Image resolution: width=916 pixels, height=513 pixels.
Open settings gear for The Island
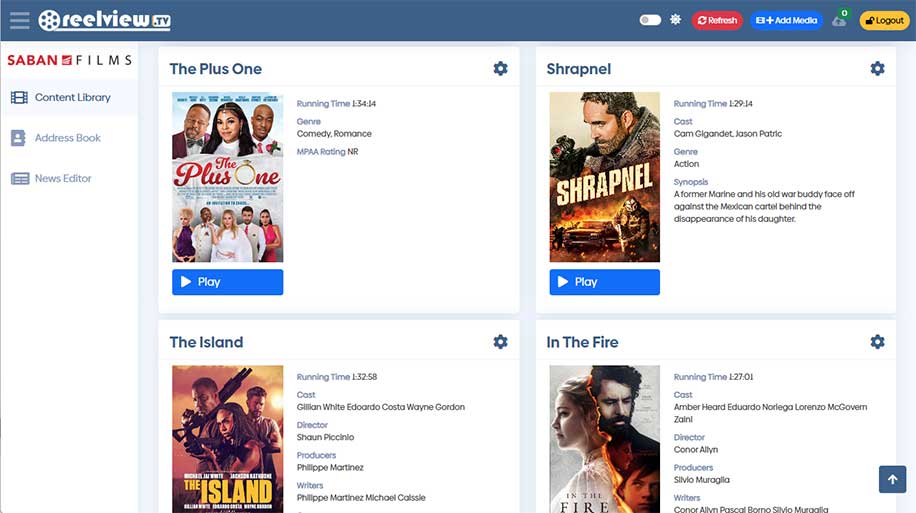pyautogui.click(x=501, y=342)
